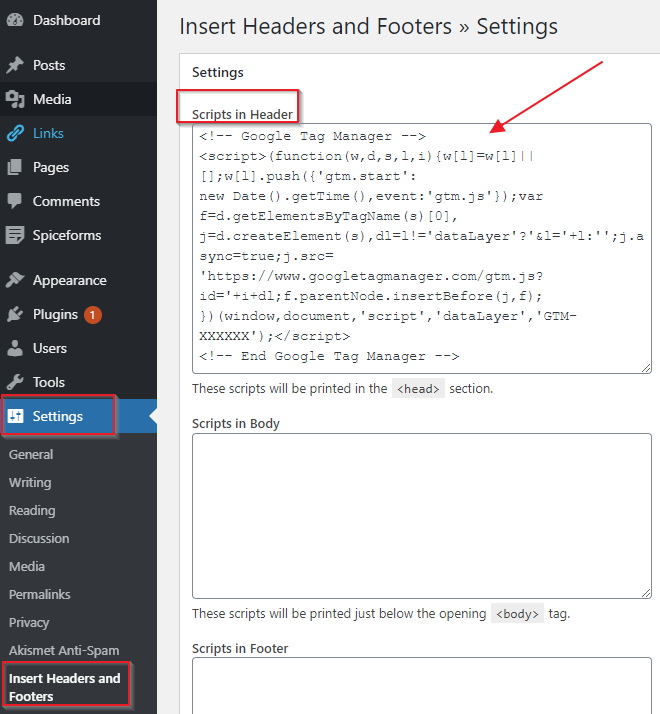Open the Posts menu item
This screenshot has width=660, height=714.
coord(78,65)
